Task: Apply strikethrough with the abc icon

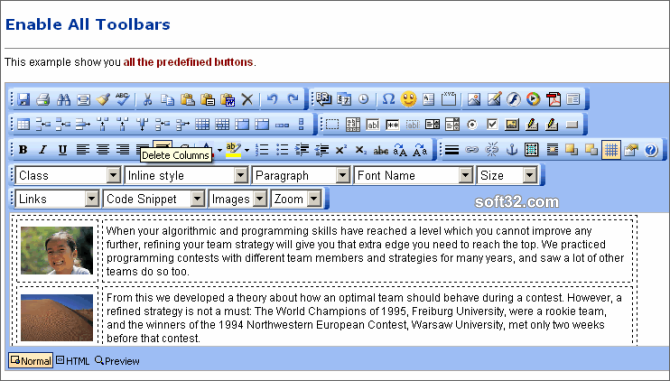Action: tap(380, 150)
